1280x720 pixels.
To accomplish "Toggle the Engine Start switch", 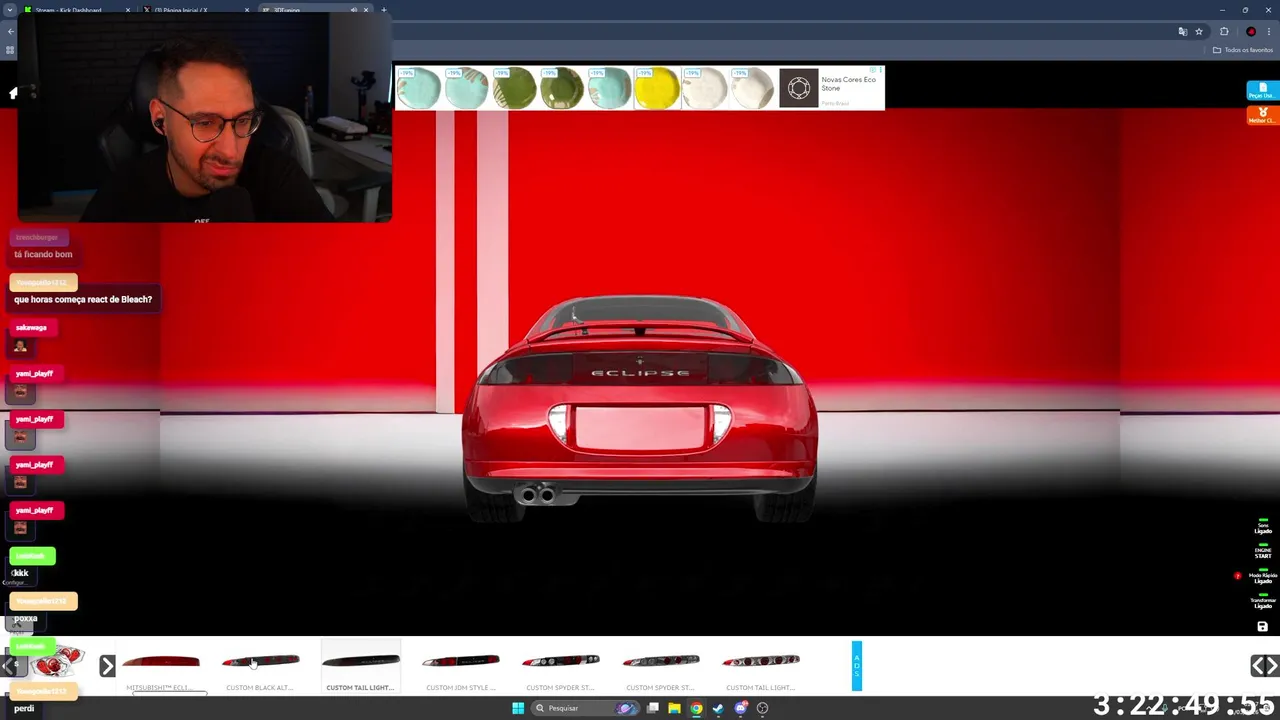I will pos(1263,550).
